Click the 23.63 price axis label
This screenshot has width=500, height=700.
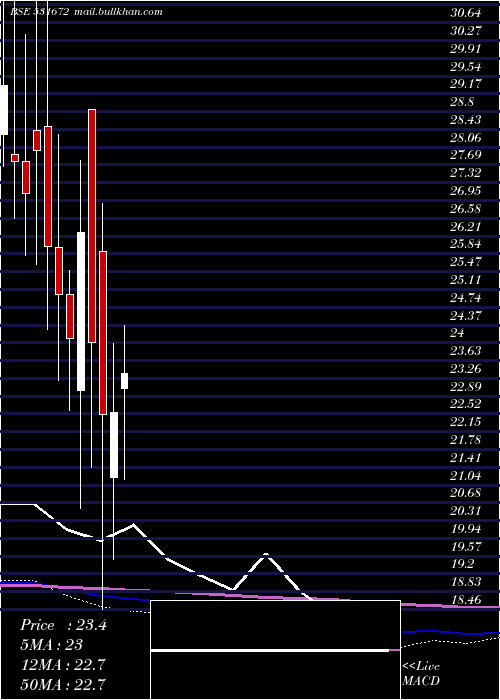click(466, 350)
